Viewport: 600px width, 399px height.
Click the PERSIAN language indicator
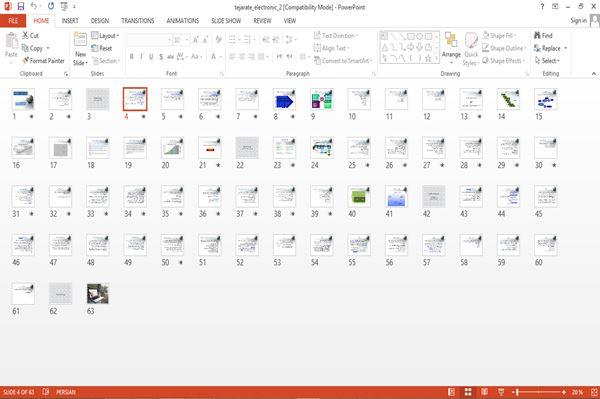(x=66, y=392)
